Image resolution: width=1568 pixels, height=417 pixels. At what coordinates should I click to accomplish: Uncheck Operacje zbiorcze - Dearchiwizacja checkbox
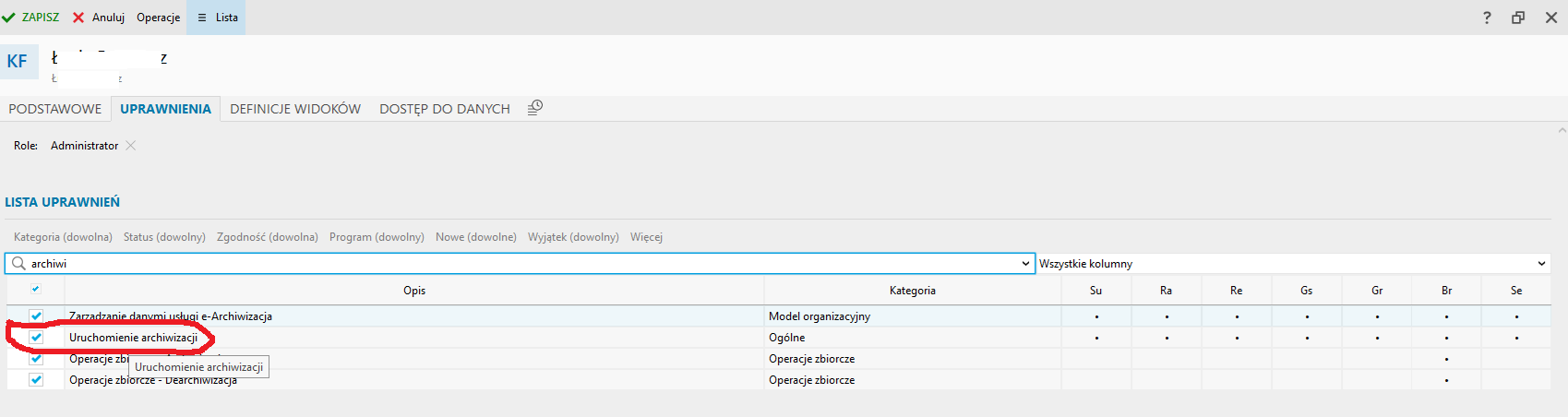(36, 380)
